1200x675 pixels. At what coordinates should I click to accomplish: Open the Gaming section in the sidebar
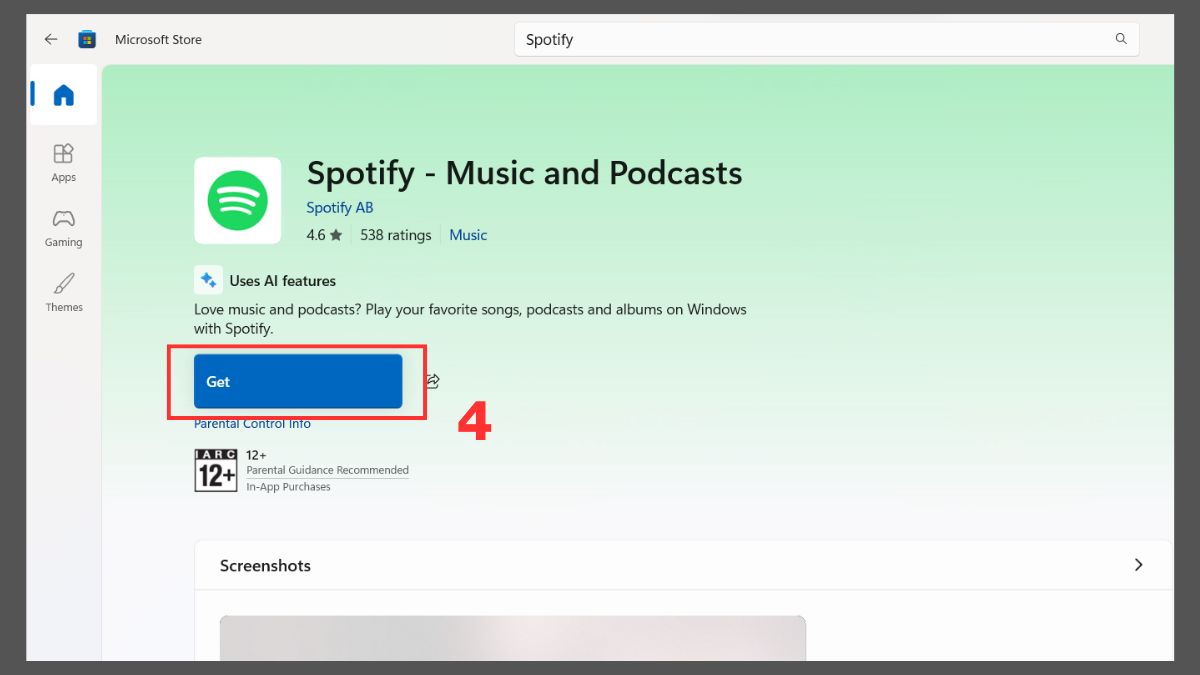coord(64,227)
